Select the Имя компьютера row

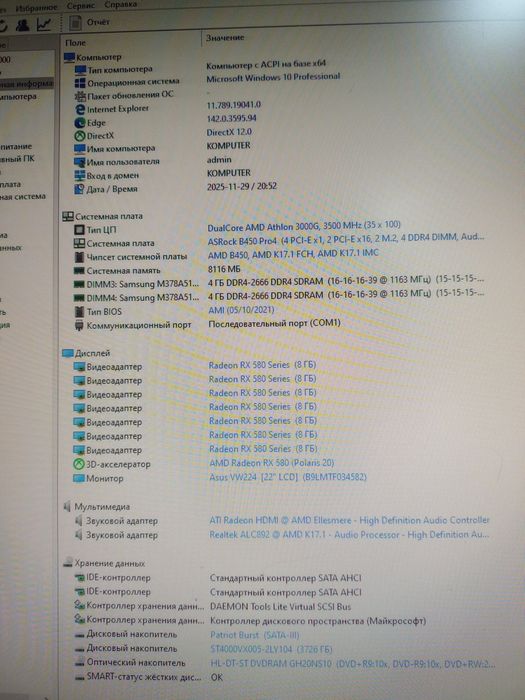162,147
